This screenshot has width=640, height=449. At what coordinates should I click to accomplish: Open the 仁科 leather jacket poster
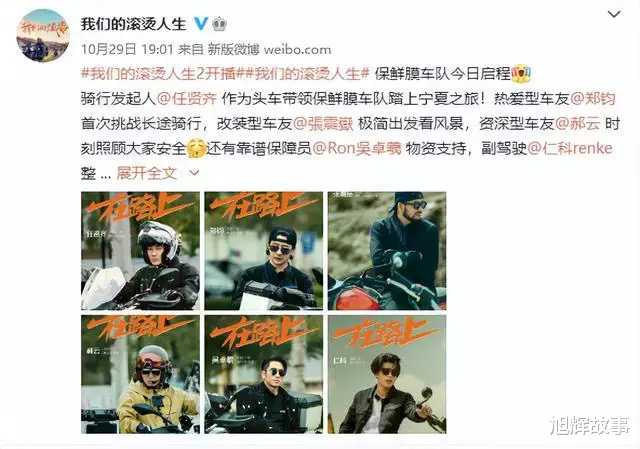tap(387, 374)
